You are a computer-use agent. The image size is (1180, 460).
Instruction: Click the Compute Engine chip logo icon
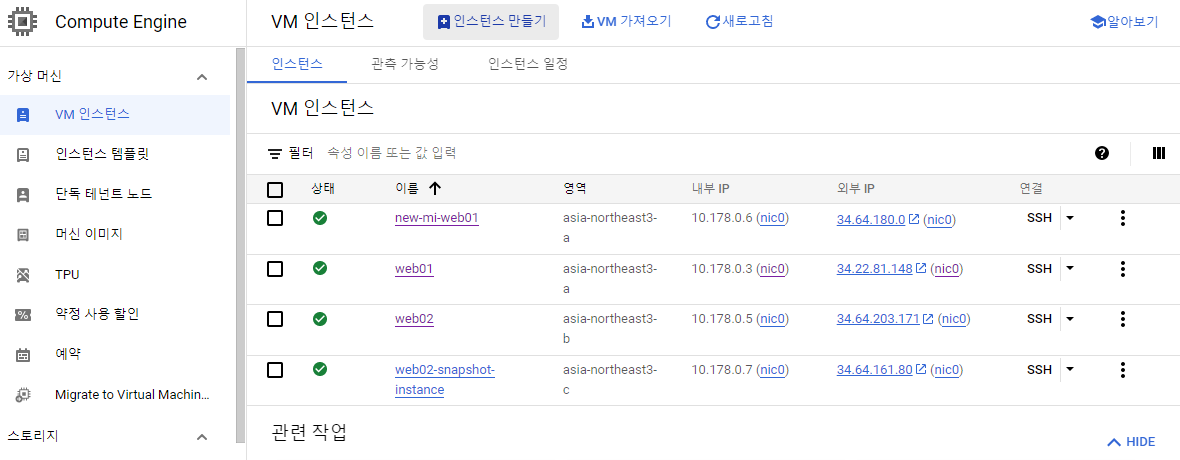coord(22,21)
